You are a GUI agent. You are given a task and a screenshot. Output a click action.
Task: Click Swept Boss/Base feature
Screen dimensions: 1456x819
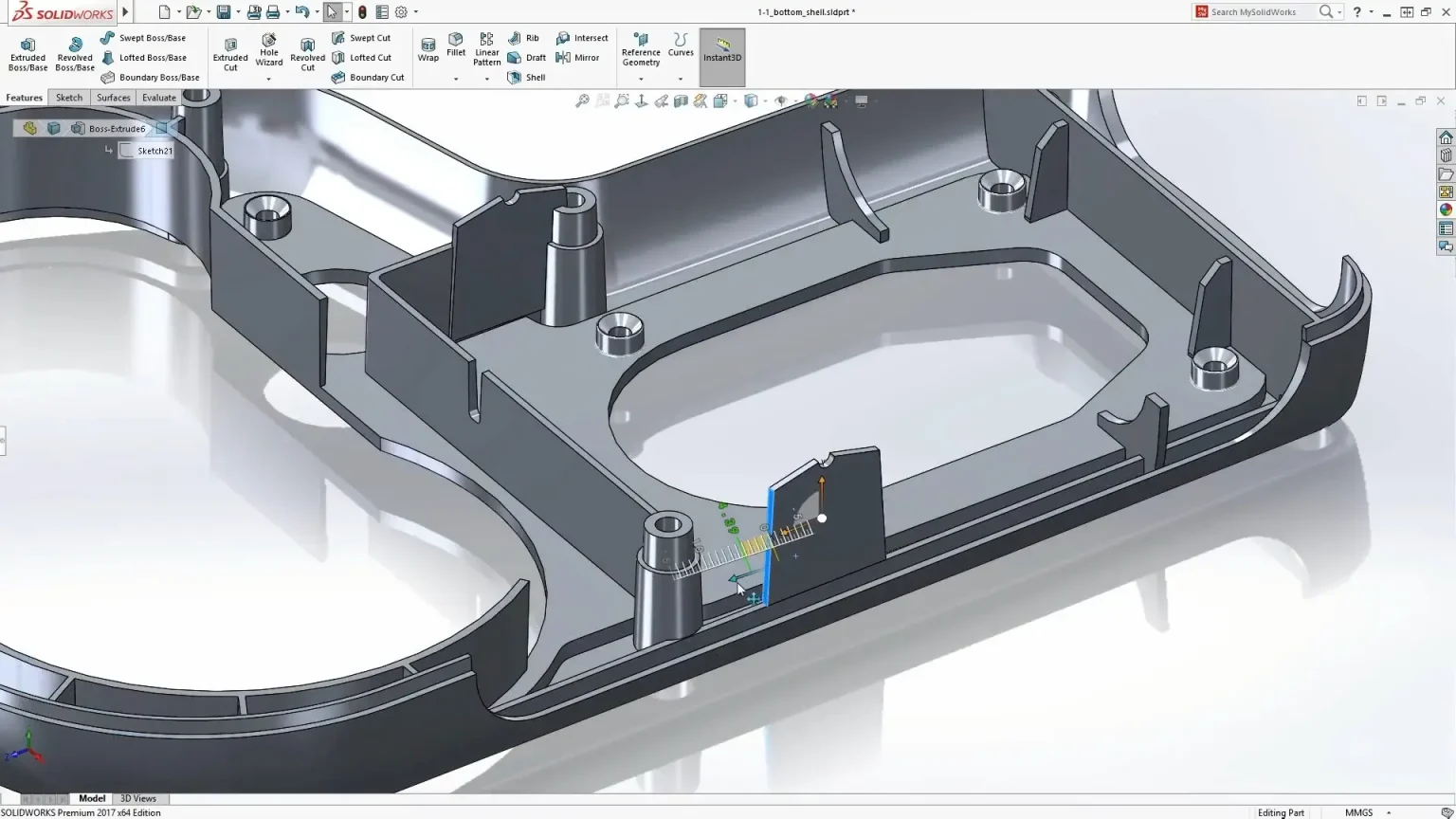149,37
